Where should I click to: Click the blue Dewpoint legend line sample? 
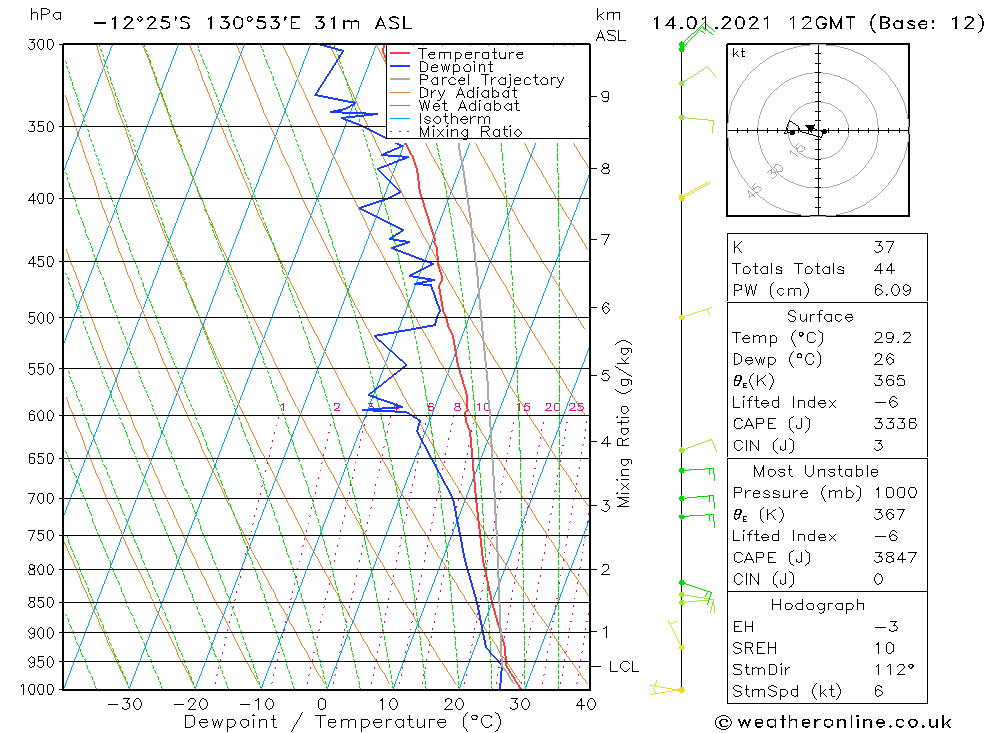(x=399, y=66)
